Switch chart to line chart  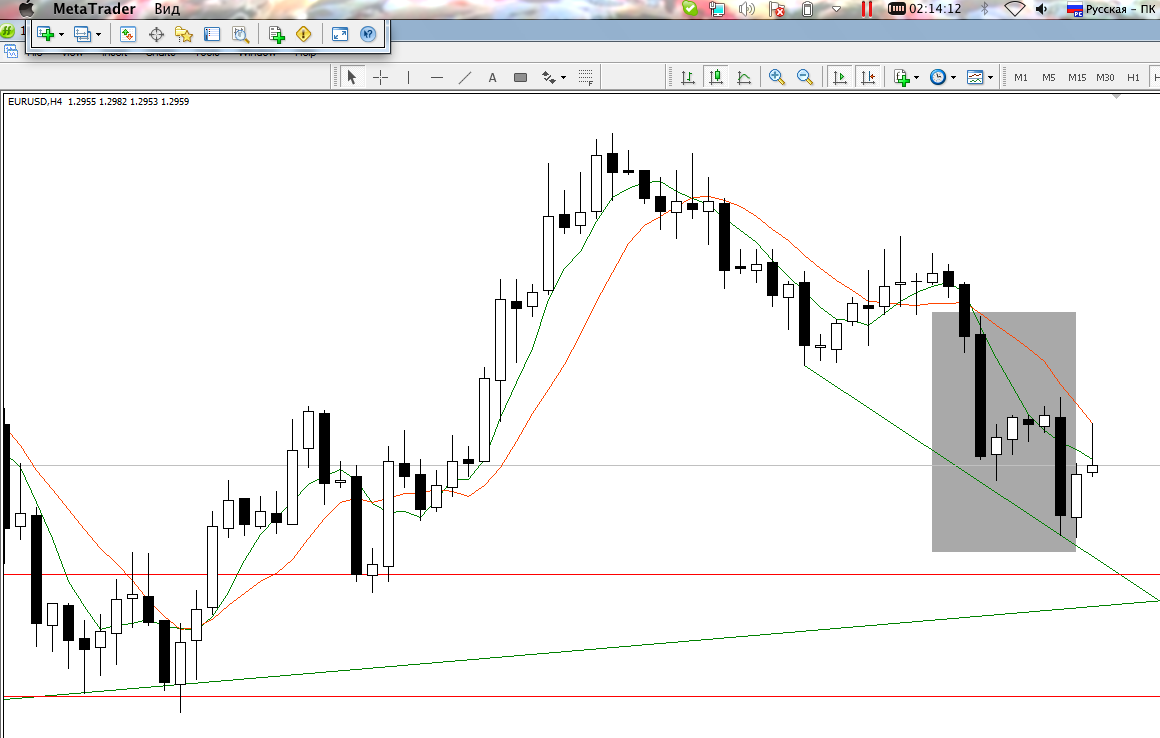click(743, 77)
